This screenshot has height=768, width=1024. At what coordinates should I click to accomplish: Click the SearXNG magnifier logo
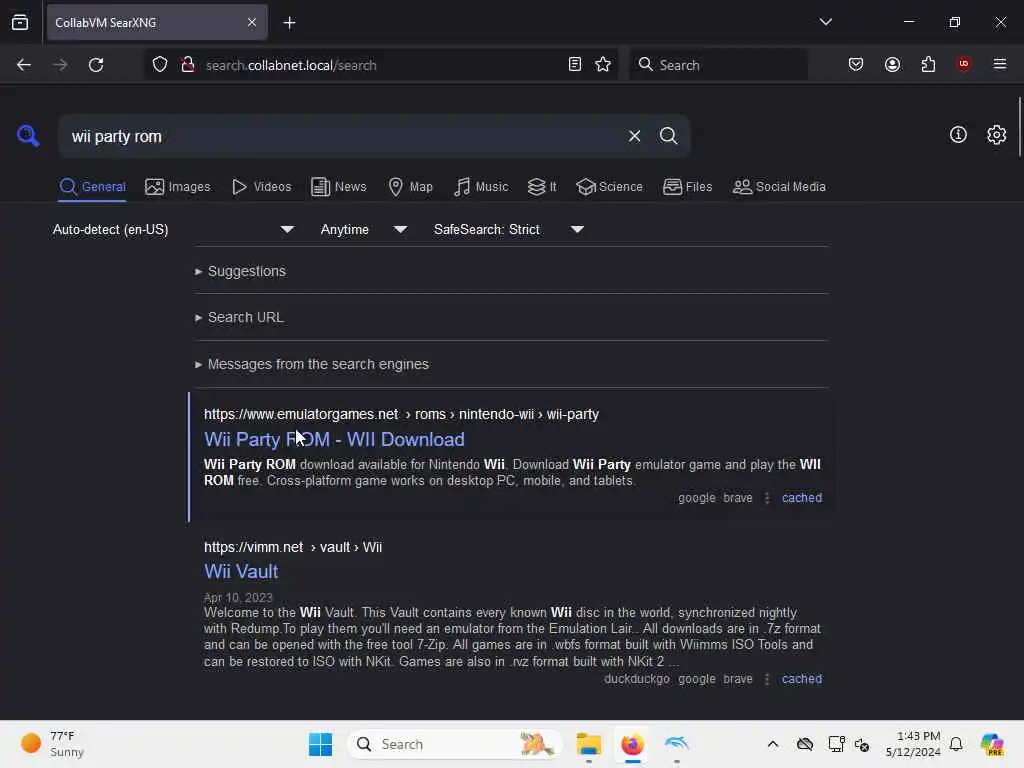[28, 136]
